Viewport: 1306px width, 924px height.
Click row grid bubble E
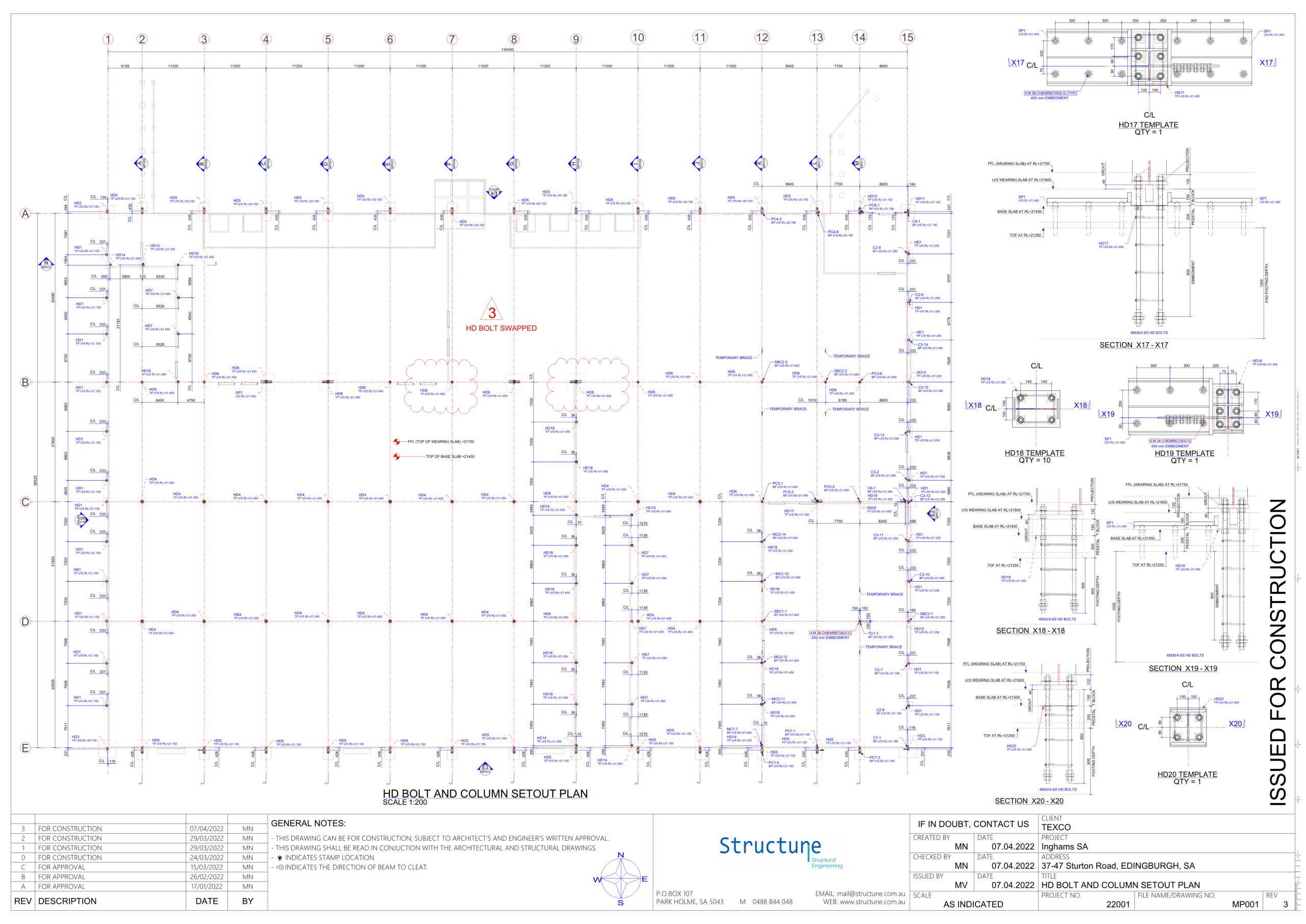(25, 748)
